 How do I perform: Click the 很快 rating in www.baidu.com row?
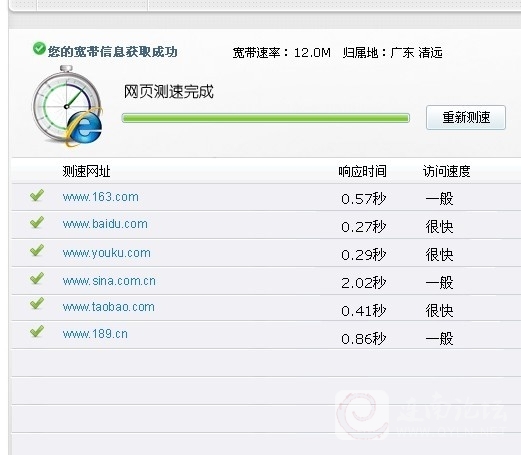(439, 227)
